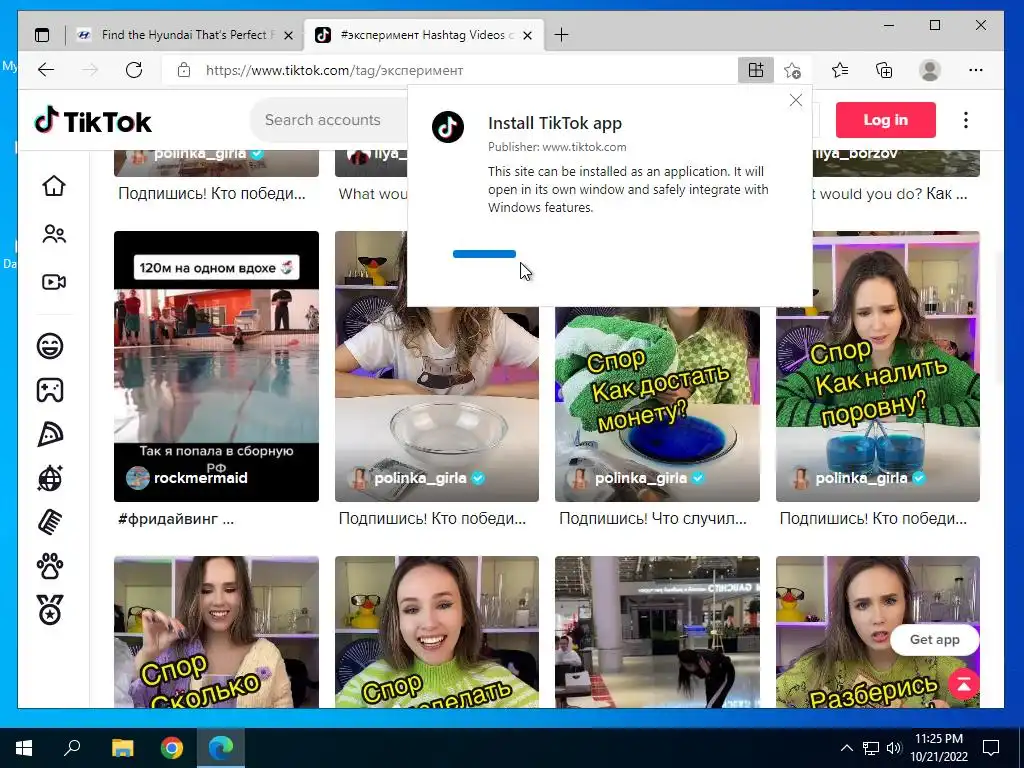Select the Dance globe category icon
The image size is (1024, 768).
(x=50, y=478)
